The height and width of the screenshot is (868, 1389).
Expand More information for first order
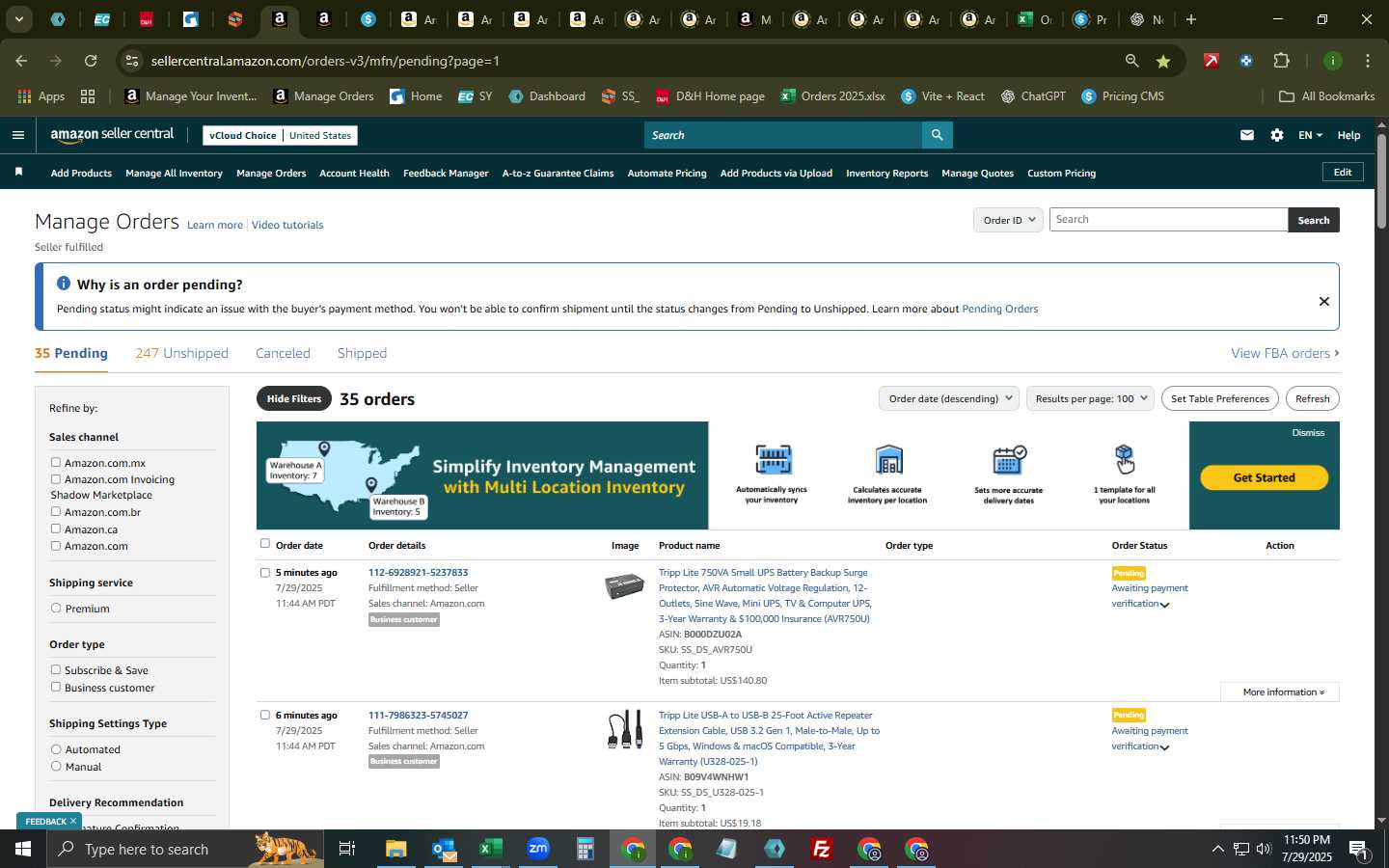[x=1280, y=692]
